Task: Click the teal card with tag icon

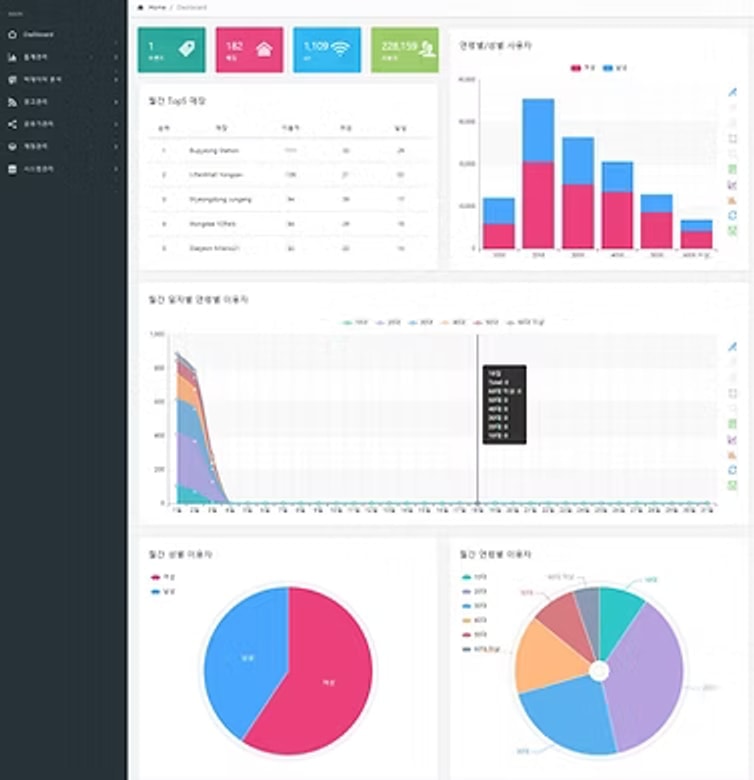Action: coord(171,50)
